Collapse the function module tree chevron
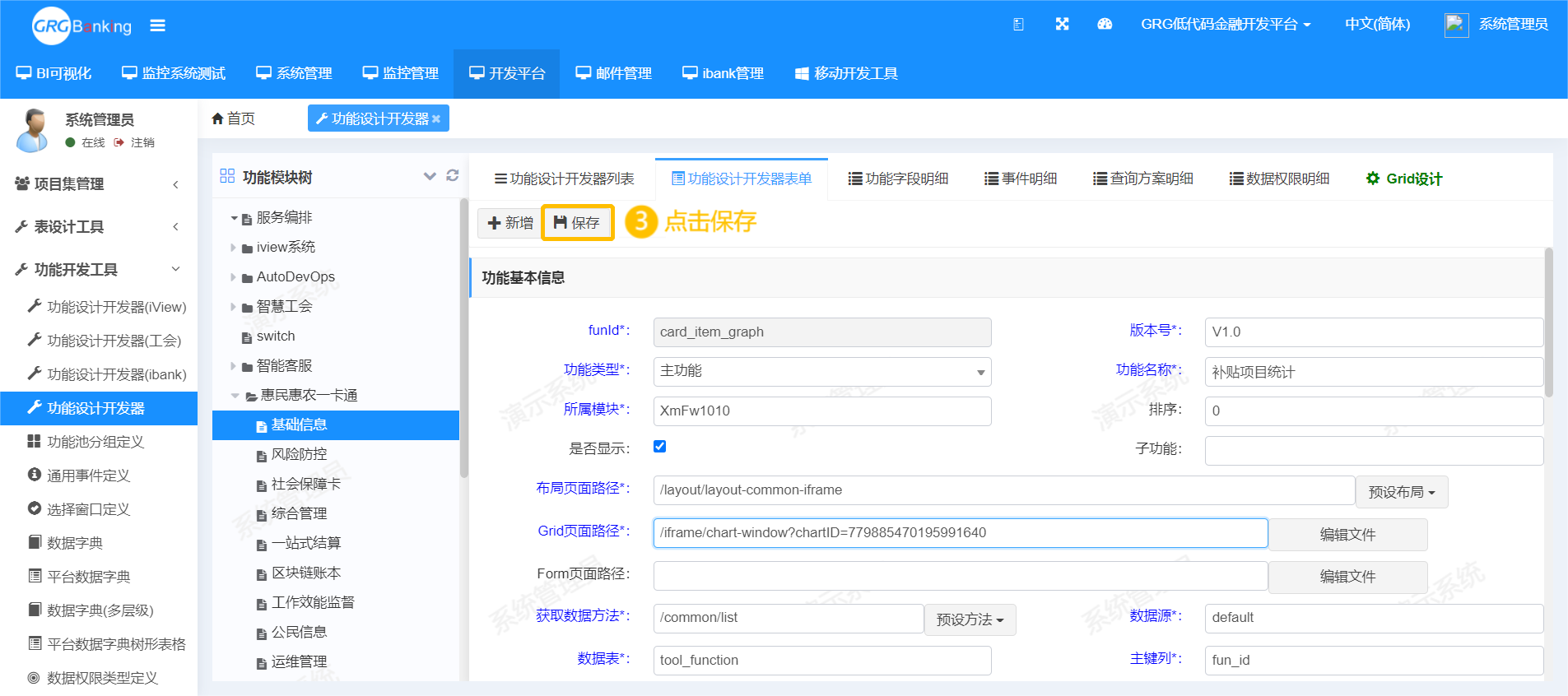This screenshot has height=696, width=1568. (430, 176)
